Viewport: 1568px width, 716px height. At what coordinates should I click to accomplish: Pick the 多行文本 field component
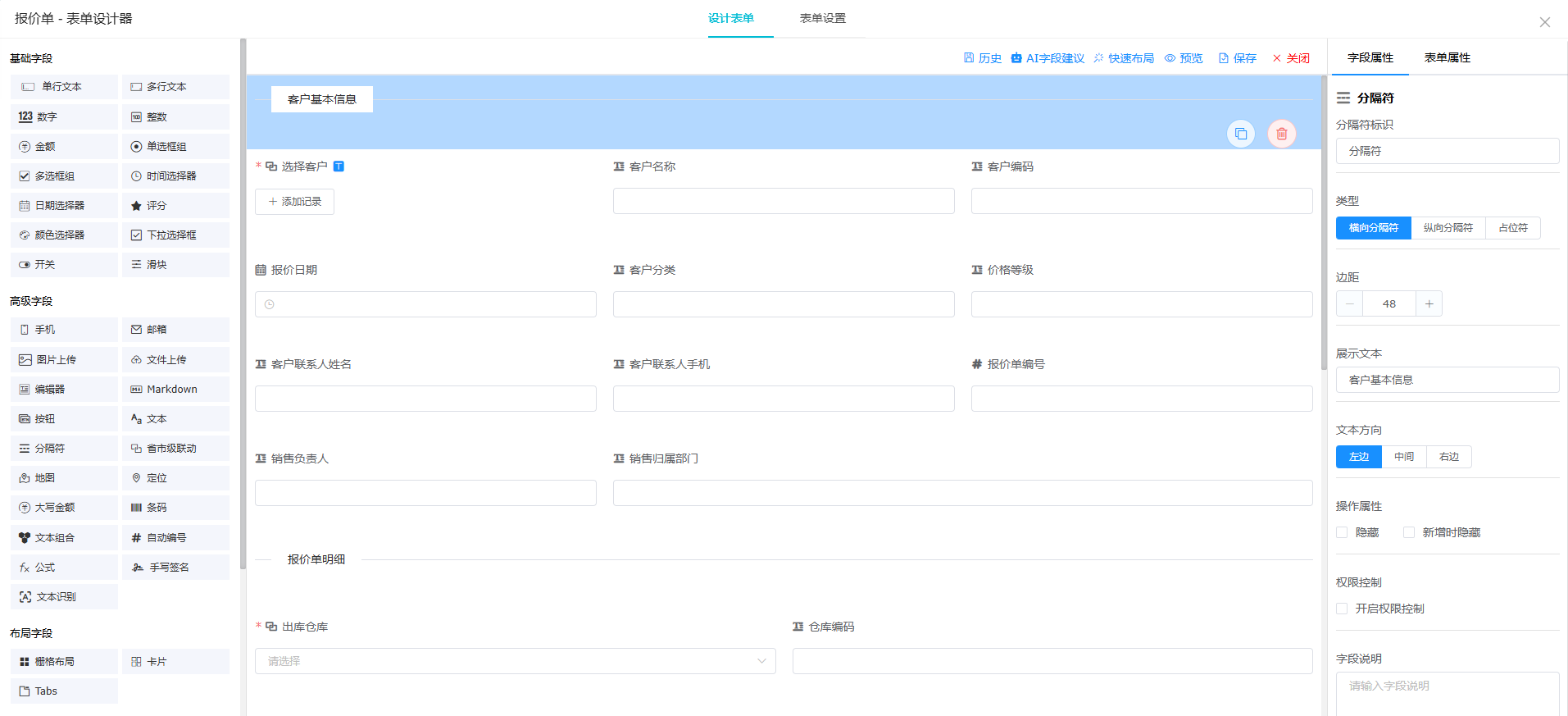[x=176, y=87]
